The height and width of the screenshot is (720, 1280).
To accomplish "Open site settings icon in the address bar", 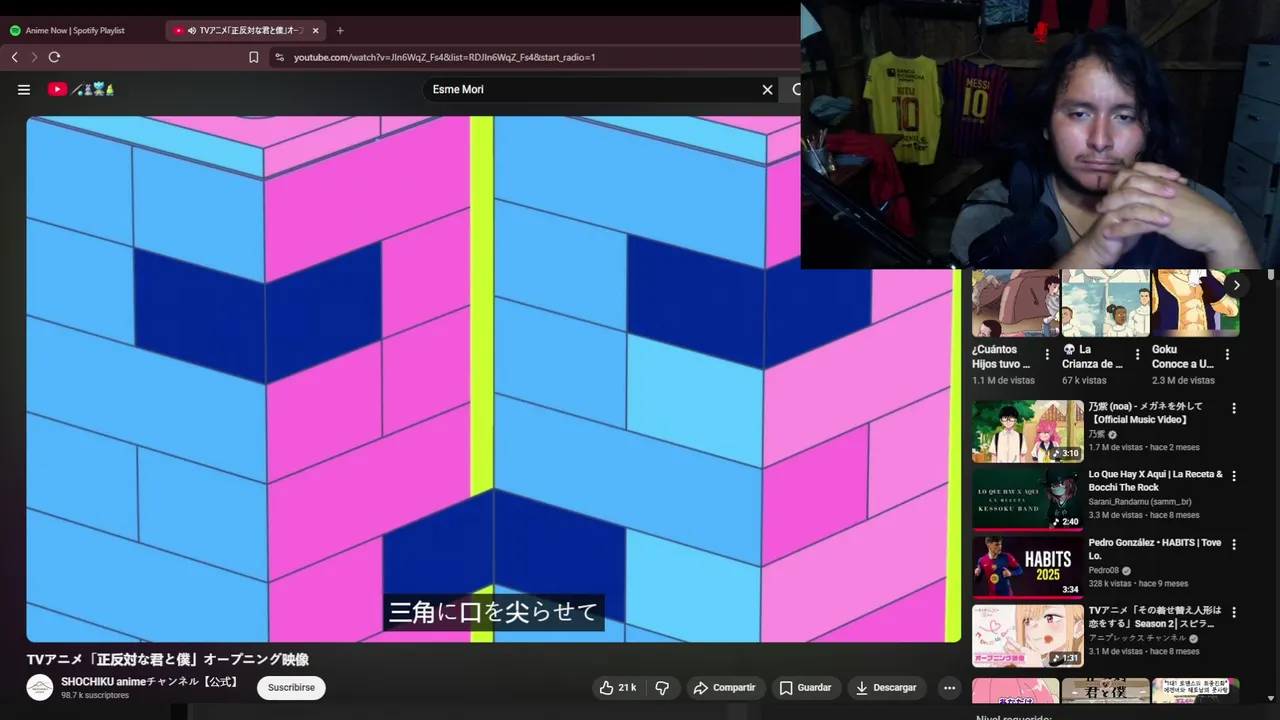I will (279, 57).
